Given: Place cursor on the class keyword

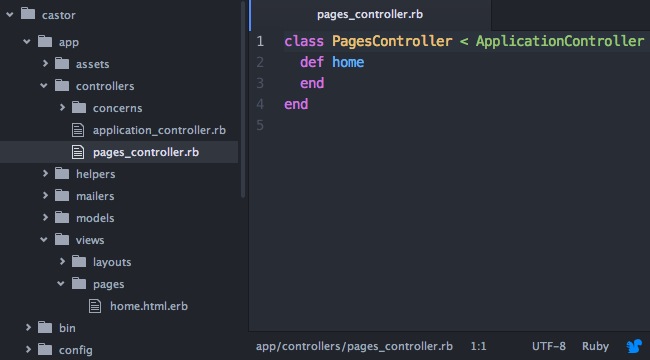Looking at the screenshot, I should click(x=304, y=41).
